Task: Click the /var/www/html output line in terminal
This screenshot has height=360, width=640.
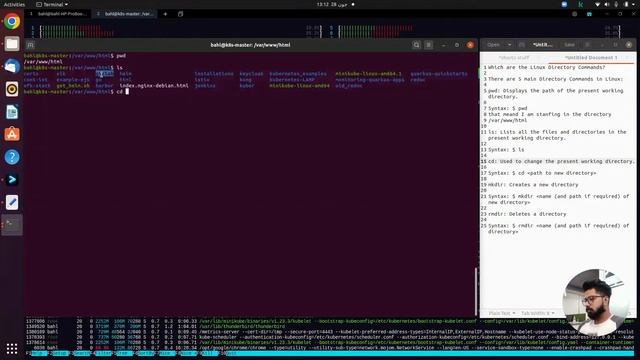Action: pos(43,62)
